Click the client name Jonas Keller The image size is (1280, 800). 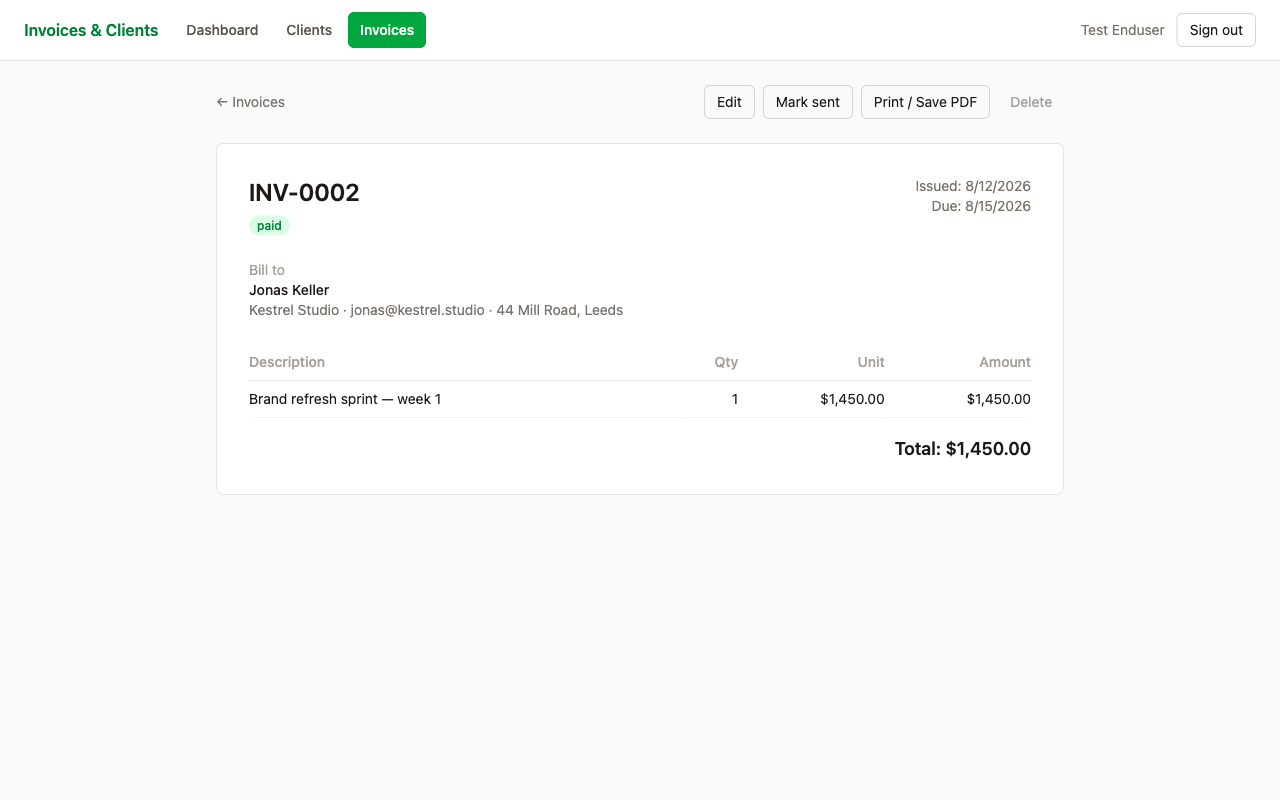pos(289,290)
